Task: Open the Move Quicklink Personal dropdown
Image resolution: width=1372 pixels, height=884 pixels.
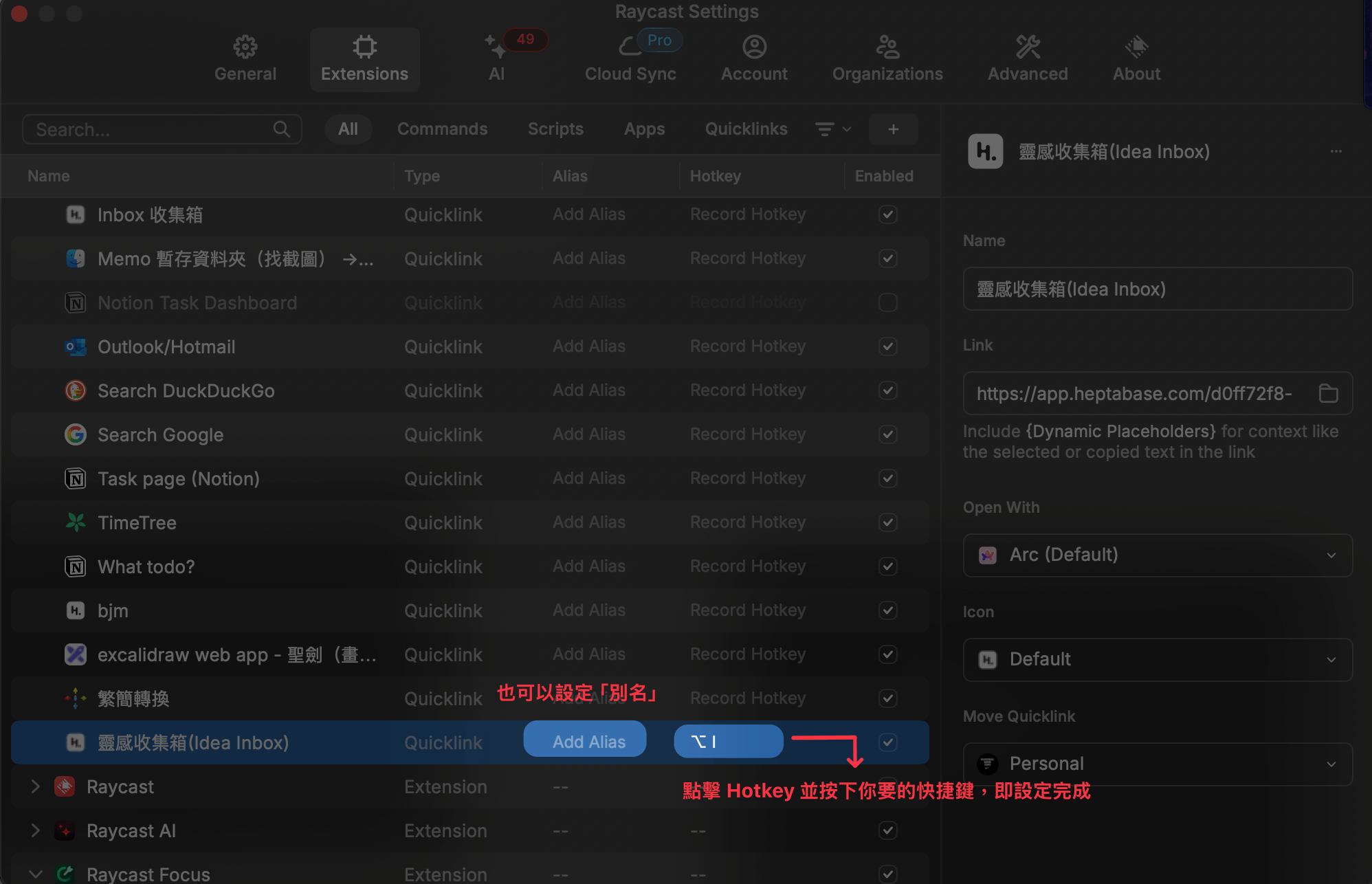Action: (x=1158, y=763)
